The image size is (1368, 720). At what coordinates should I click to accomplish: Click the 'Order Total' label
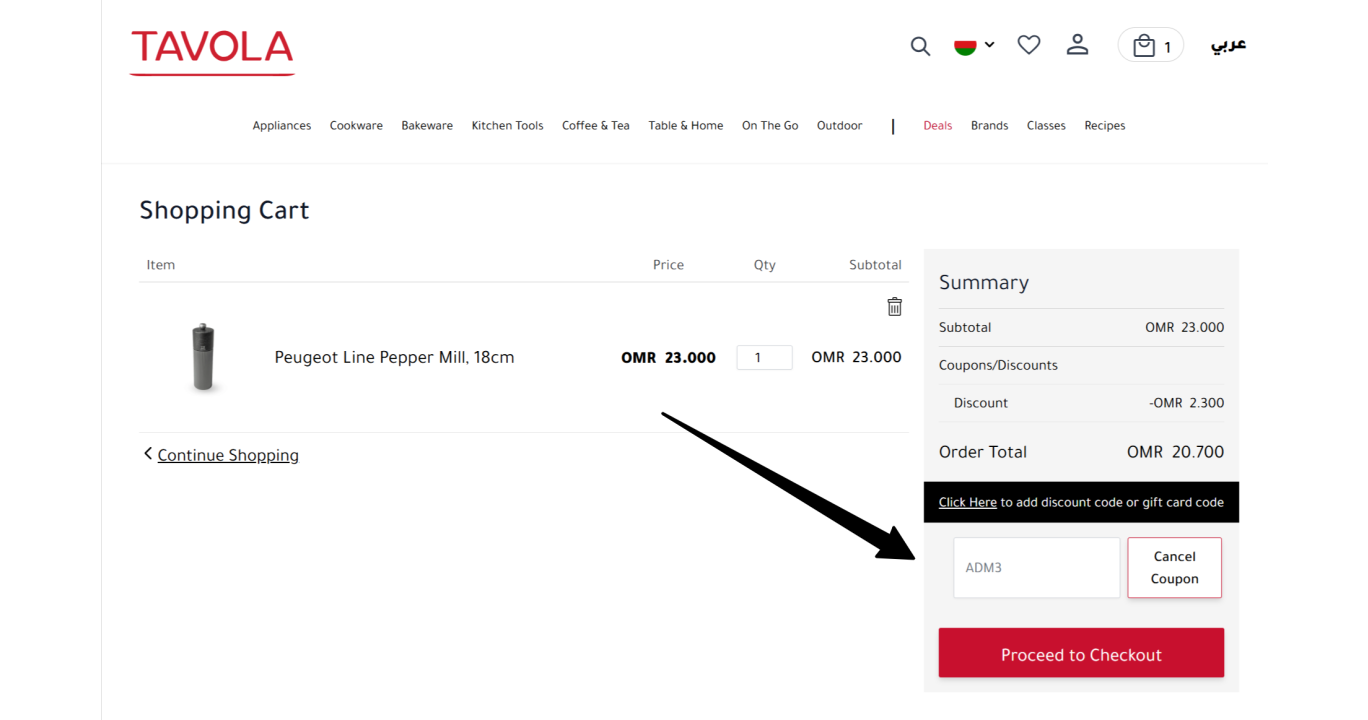(983, 452)
